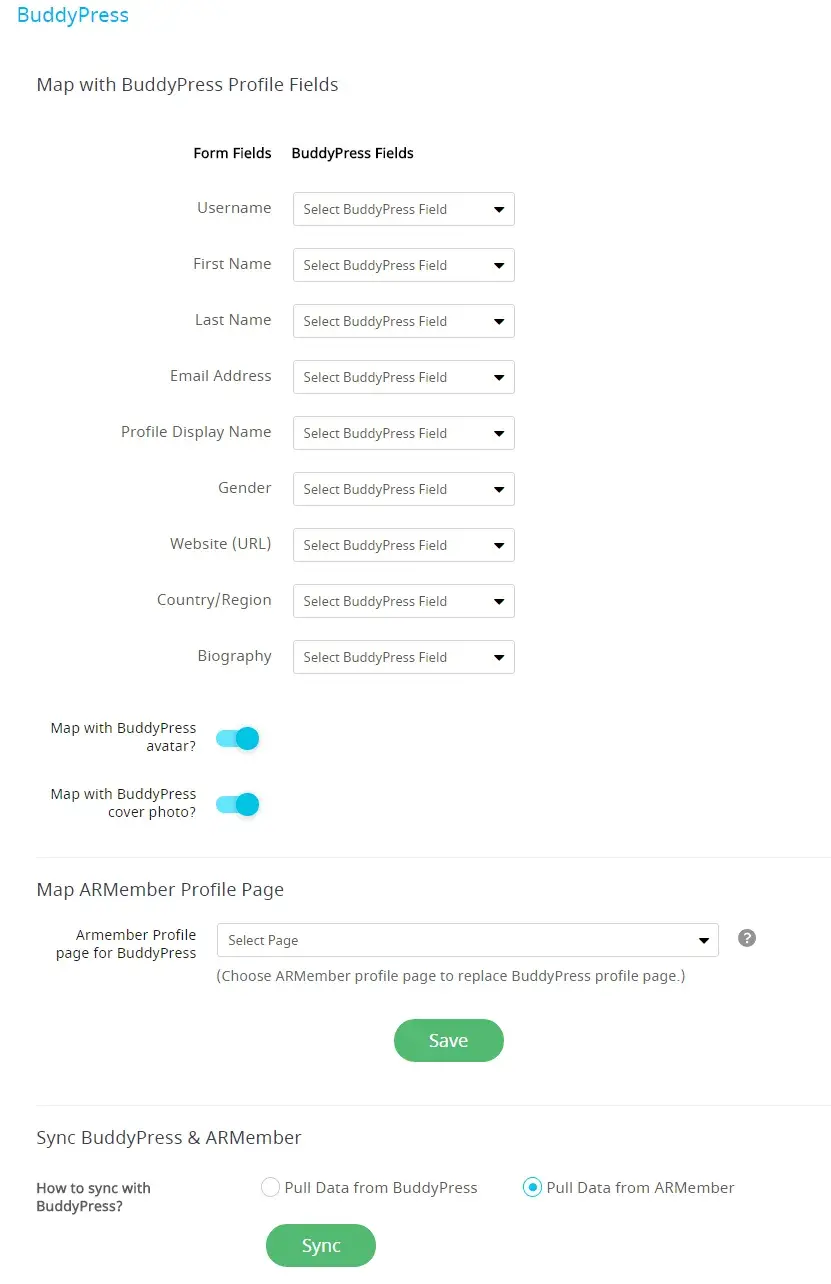This screenshot has height=1284, width=831.
Task: Open the Username BuddyPress field dropdown
Action: [x=403, y=209]
